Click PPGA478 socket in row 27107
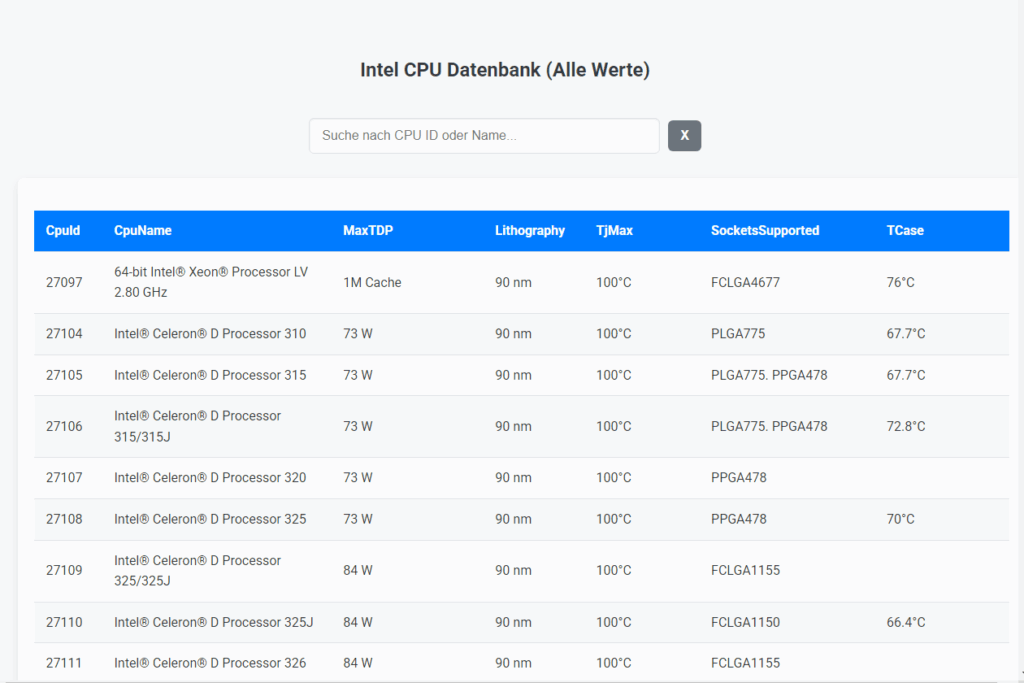This screenshot has width=1024, height=683. click(x=739, y=478)
